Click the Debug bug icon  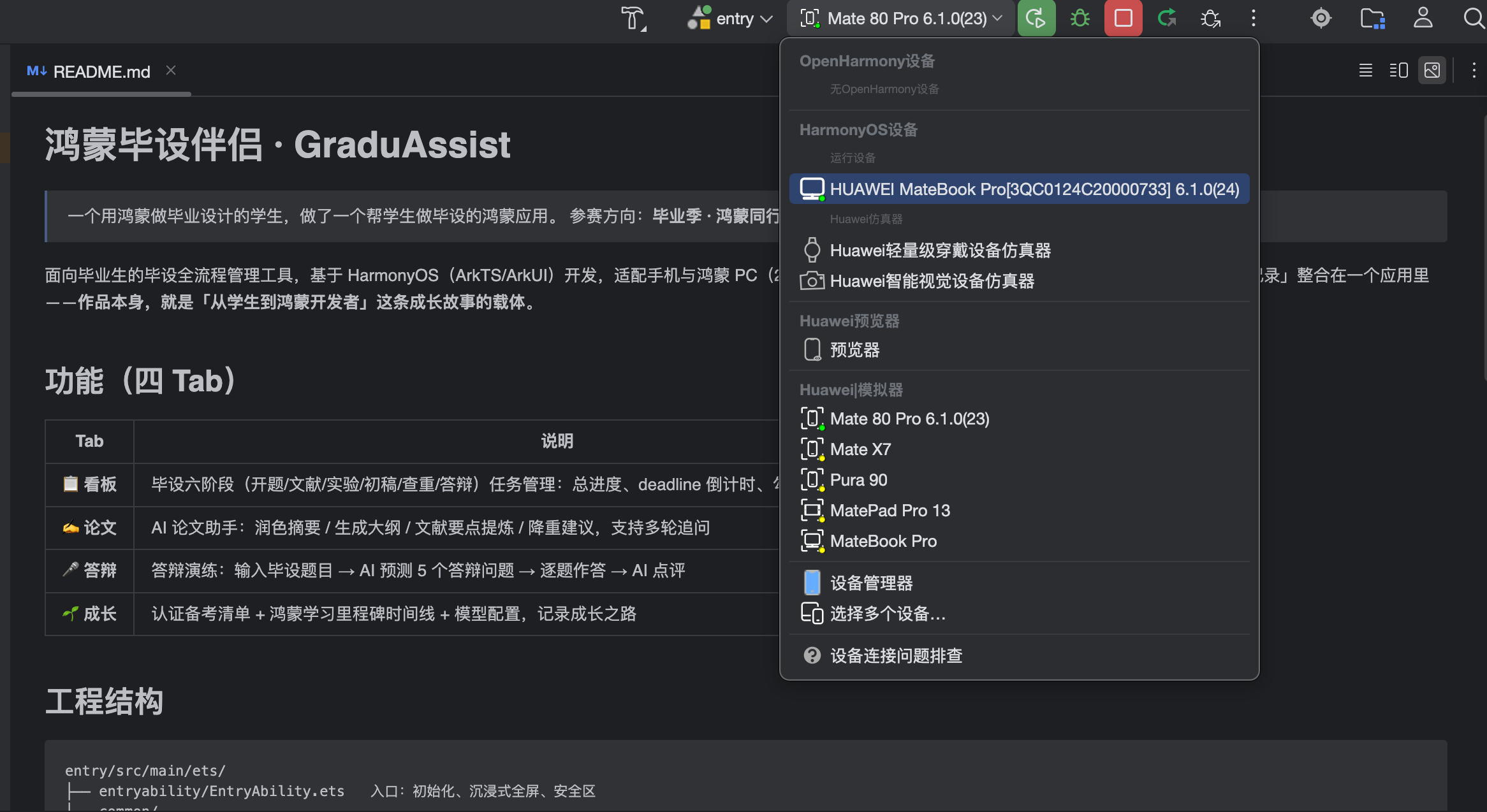1080,18
